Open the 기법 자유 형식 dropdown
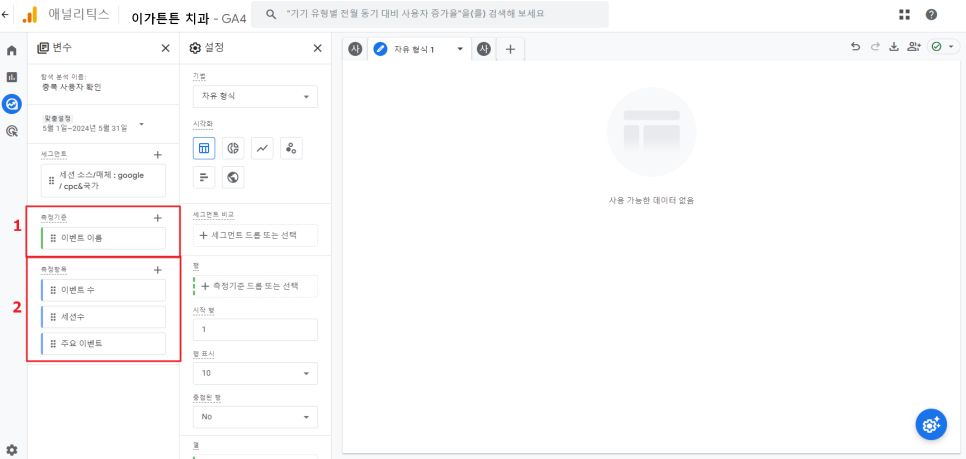The image size is (966, 459). [256, 97]
